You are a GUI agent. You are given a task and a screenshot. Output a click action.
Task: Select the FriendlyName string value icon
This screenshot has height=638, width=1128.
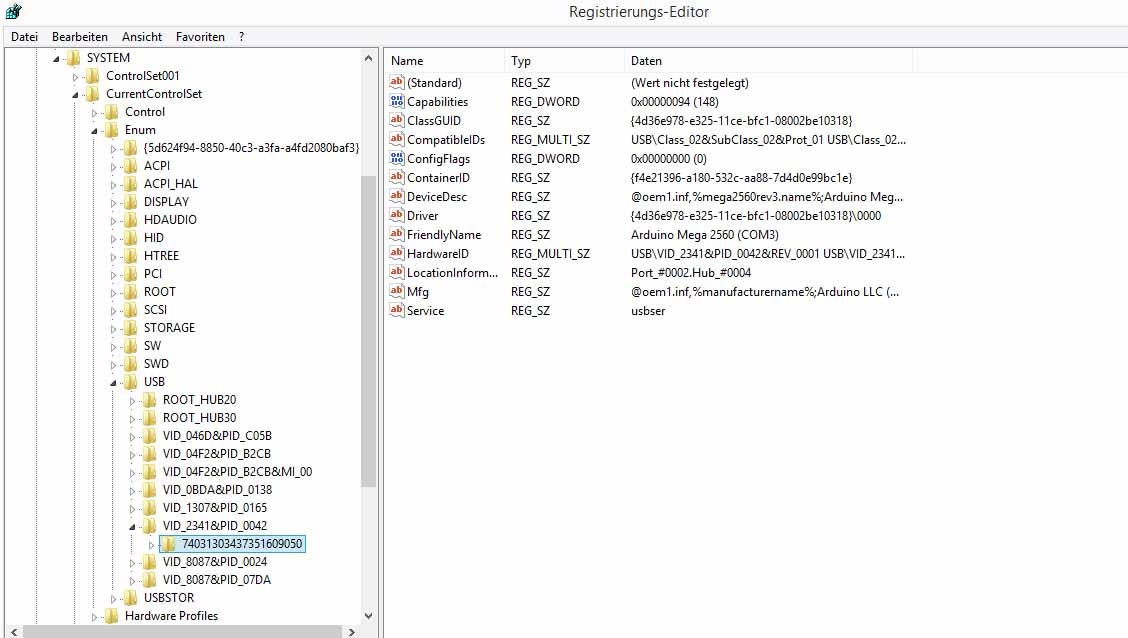[x=396, y=235]
